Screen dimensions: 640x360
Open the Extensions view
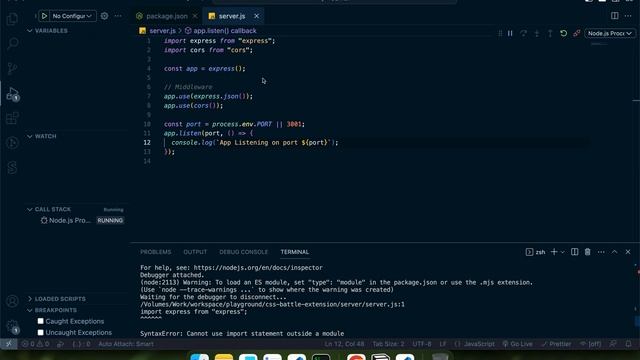12,118
